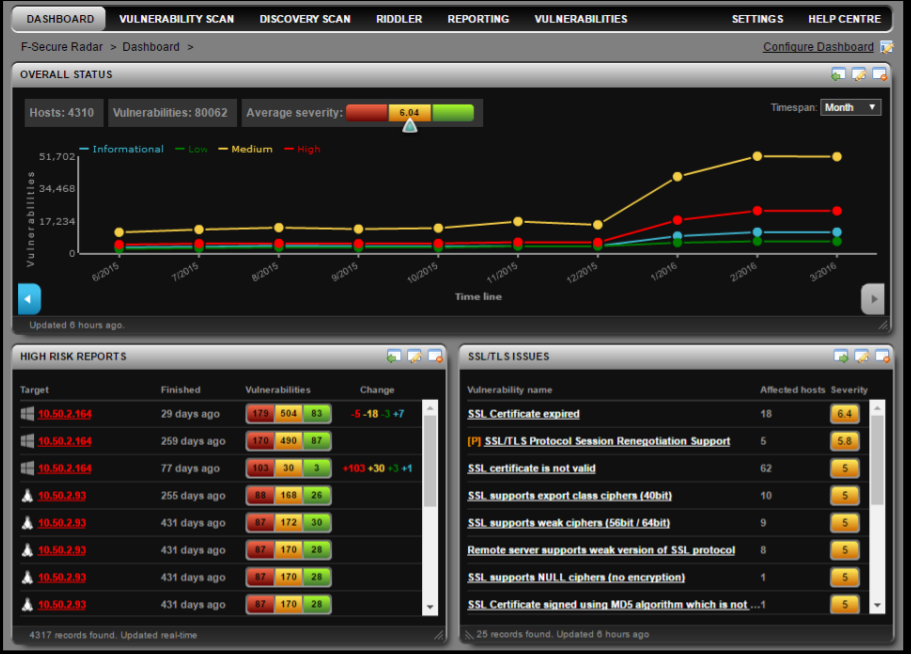This screenshot has width=911, height=654.
Task: Toggle the Low series in the chart legend
Action: pyautogui.click(x=191, y=149)
